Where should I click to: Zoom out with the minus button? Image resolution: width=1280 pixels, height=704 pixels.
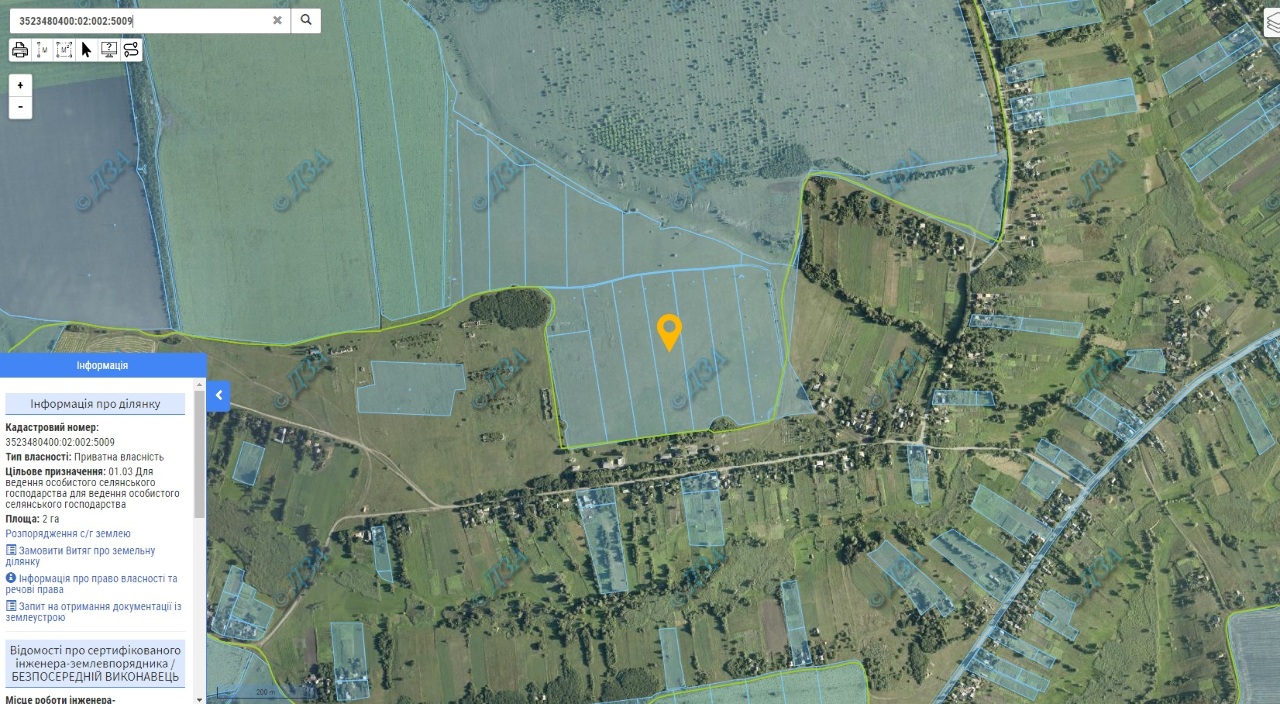20,107
